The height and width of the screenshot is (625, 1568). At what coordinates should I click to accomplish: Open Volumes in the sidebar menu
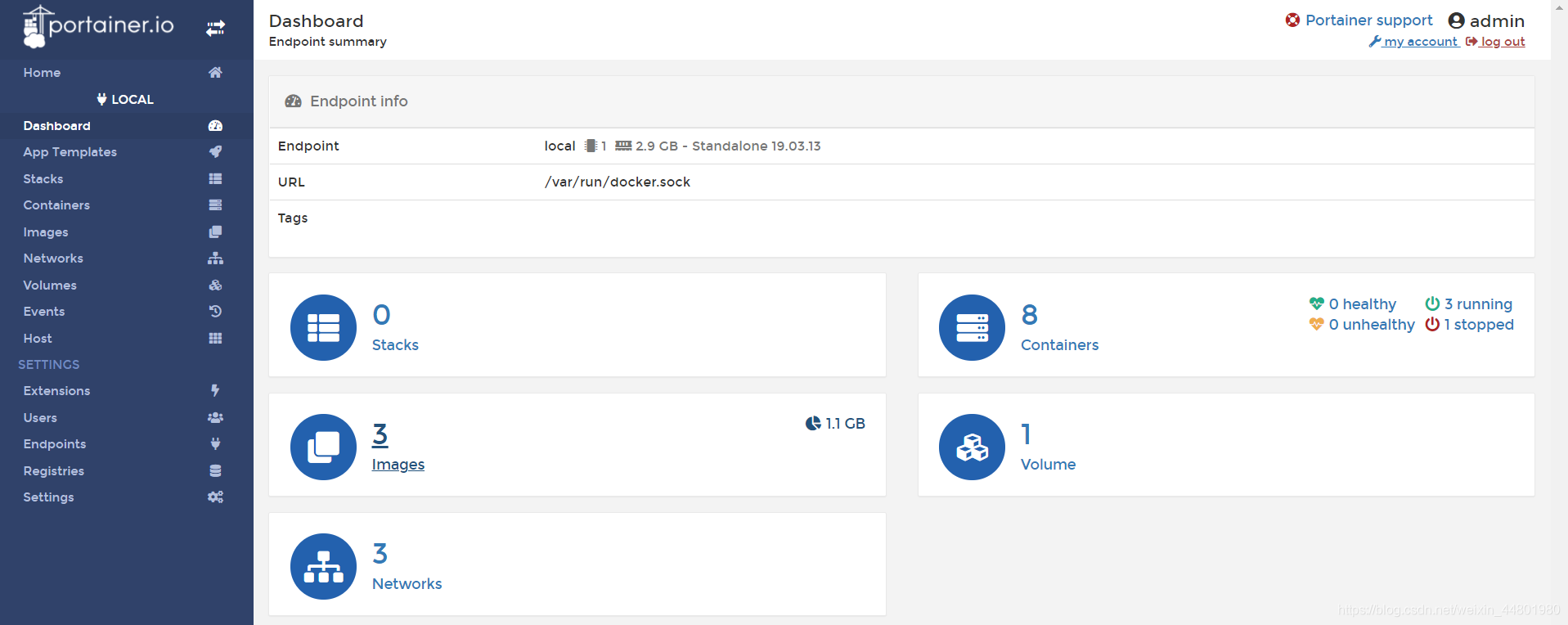tap(50, 286)
